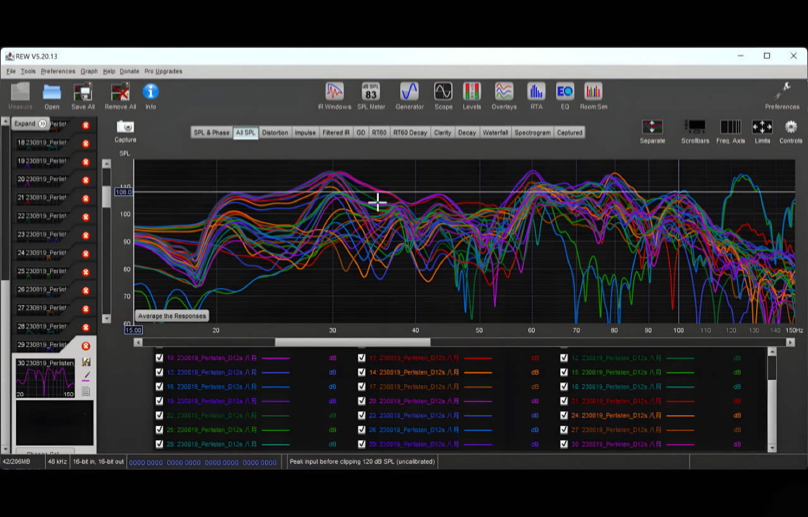Click the 15.00 frequency axis start field
This screenshot has height=517, width=808.
(133, 330)
